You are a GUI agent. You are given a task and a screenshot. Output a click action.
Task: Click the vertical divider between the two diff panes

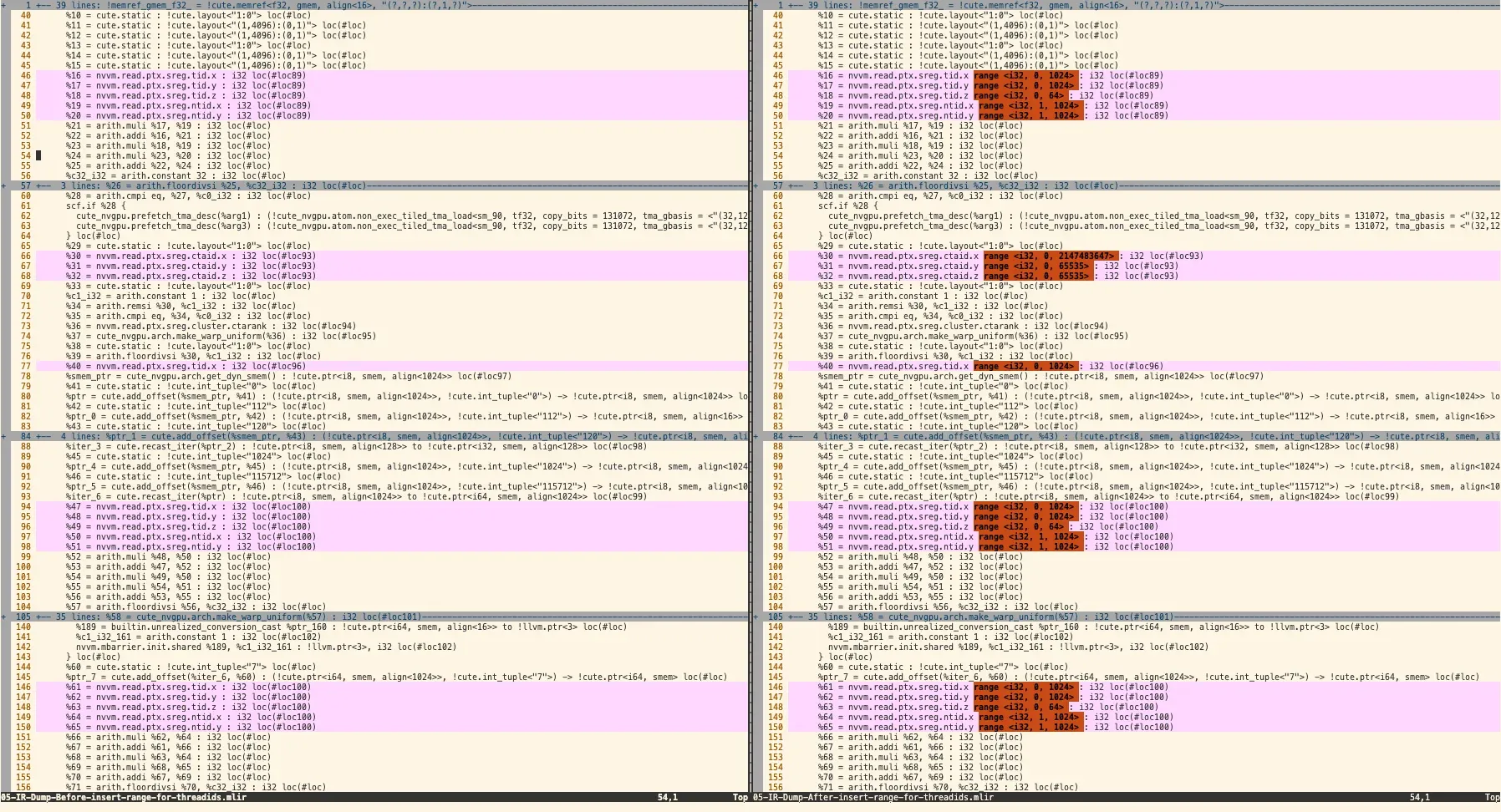[x=750, y=401]
